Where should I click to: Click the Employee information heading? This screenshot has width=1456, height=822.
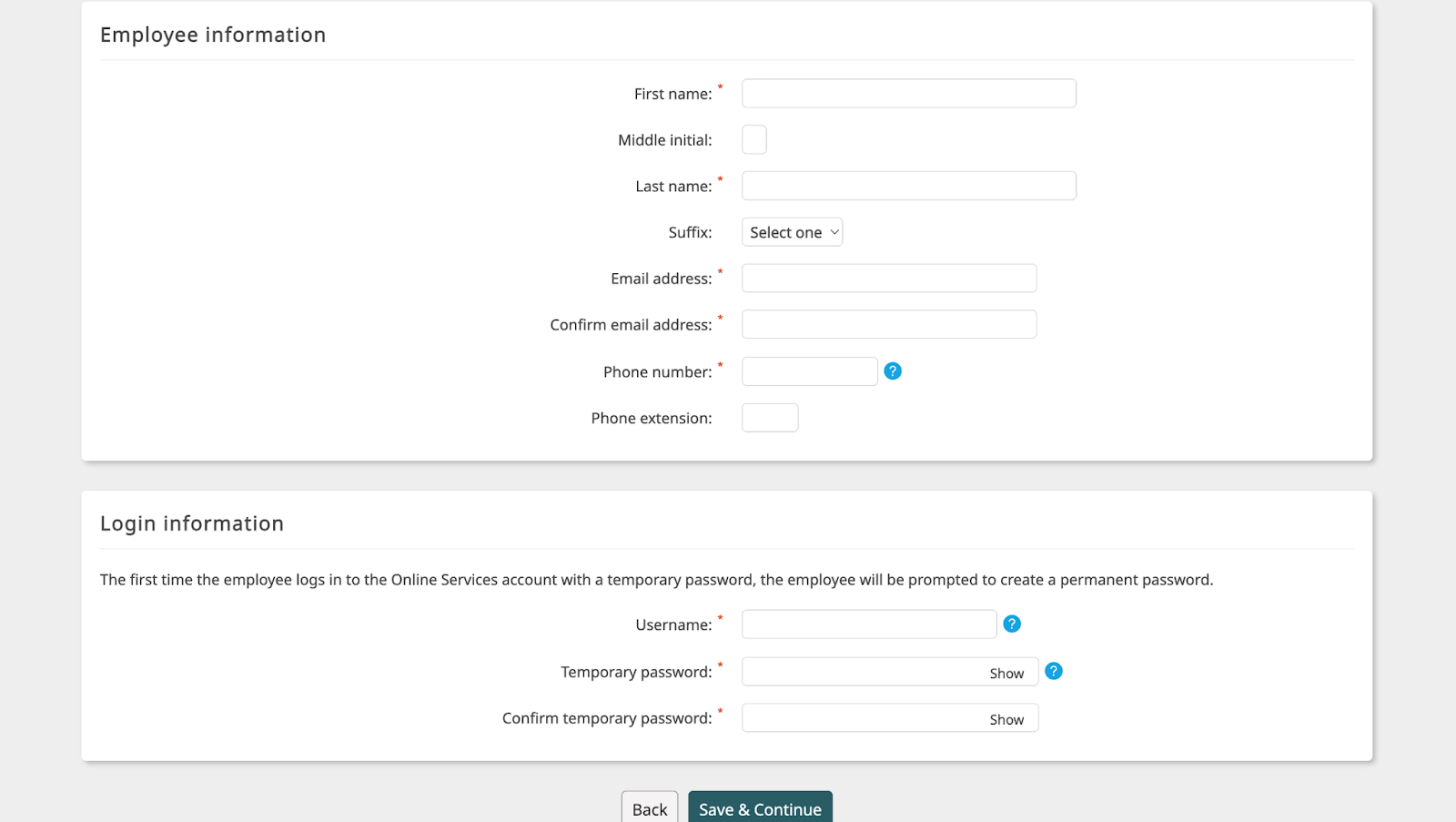click(213, 35)
